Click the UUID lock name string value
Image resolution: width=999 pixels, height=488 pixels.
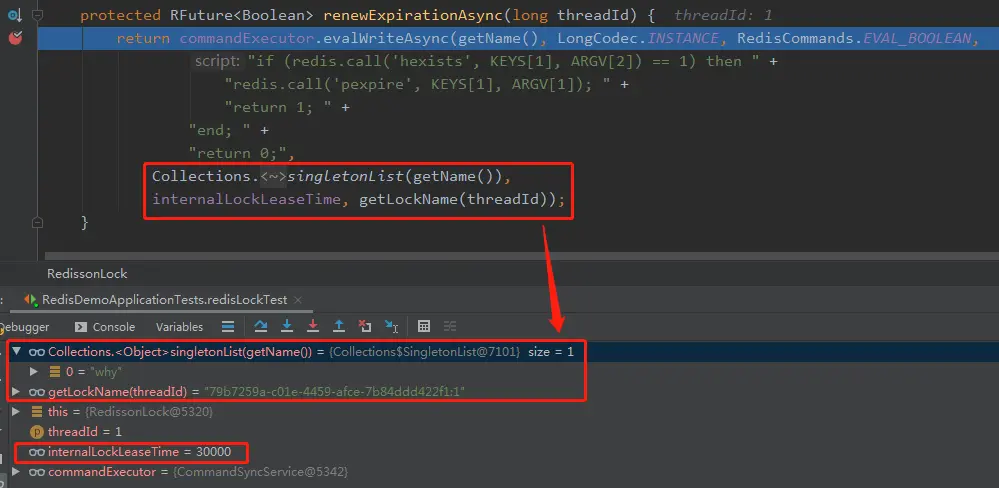pos(334,392)
